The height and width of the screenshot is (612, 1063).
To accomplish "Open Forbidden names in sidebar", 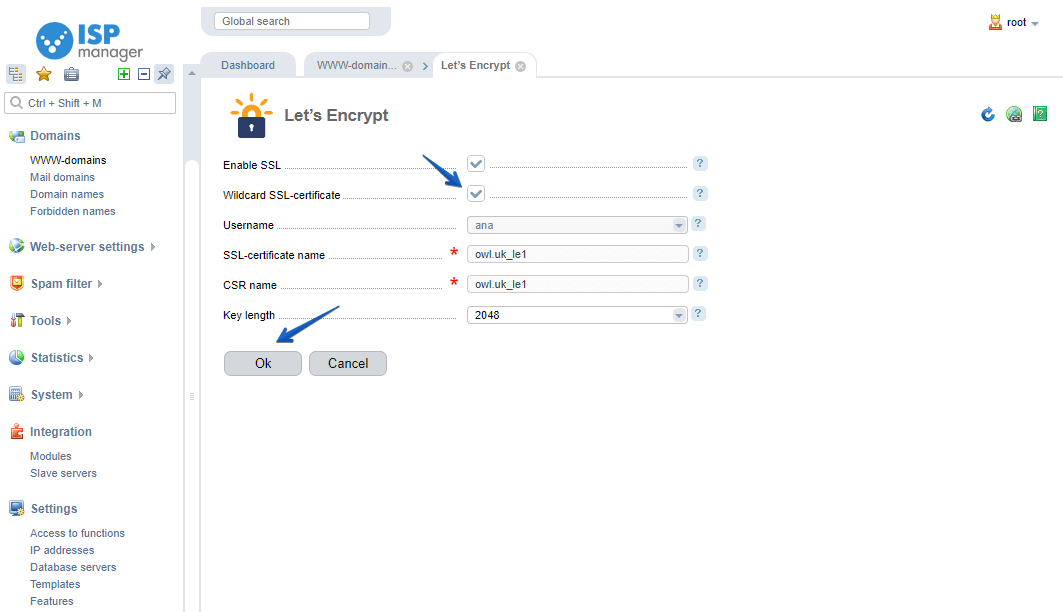I will 73,211.
